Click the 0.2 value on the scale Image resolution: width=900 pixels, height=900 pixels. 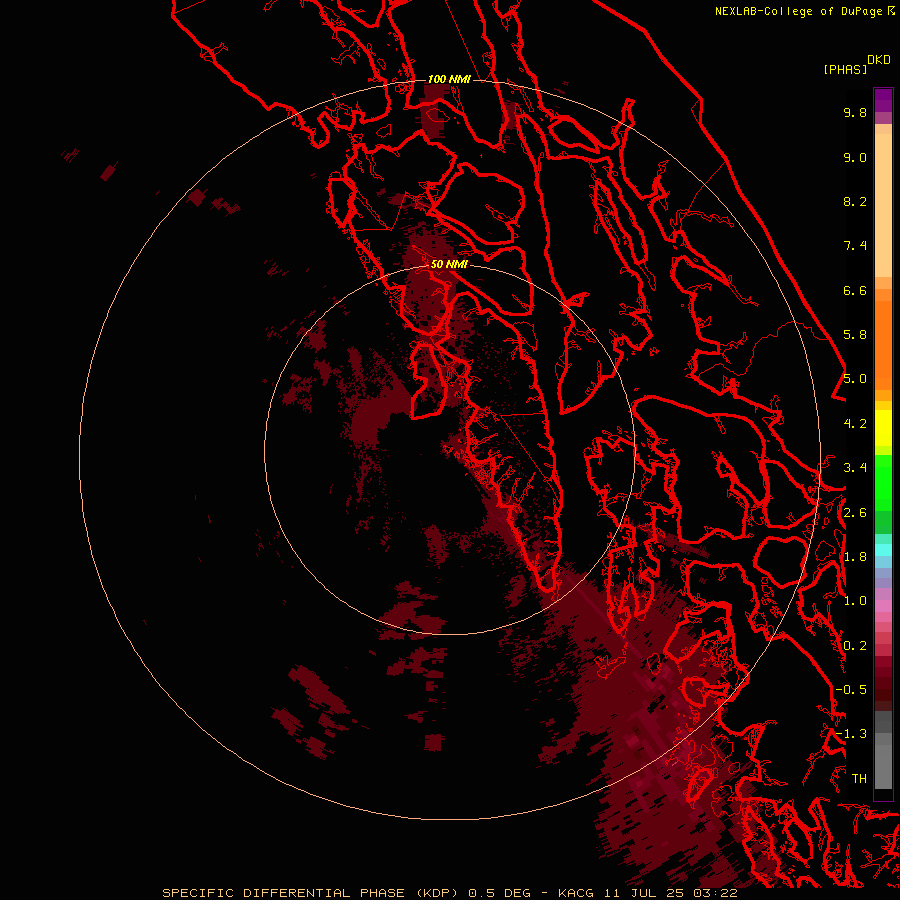(x=855, y=646)
